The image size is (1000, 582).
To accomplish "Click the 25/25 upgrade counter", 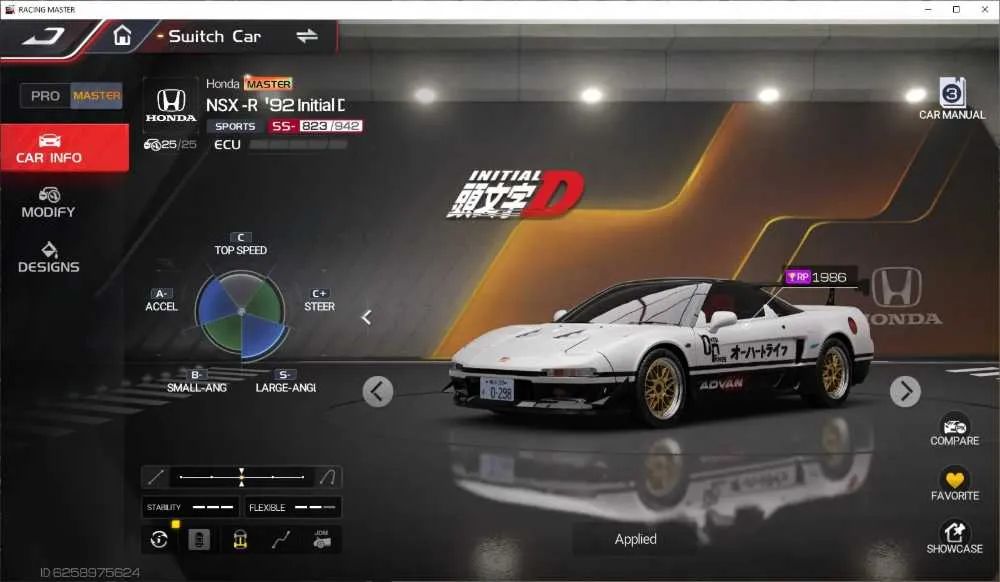I will click(170, 145).
